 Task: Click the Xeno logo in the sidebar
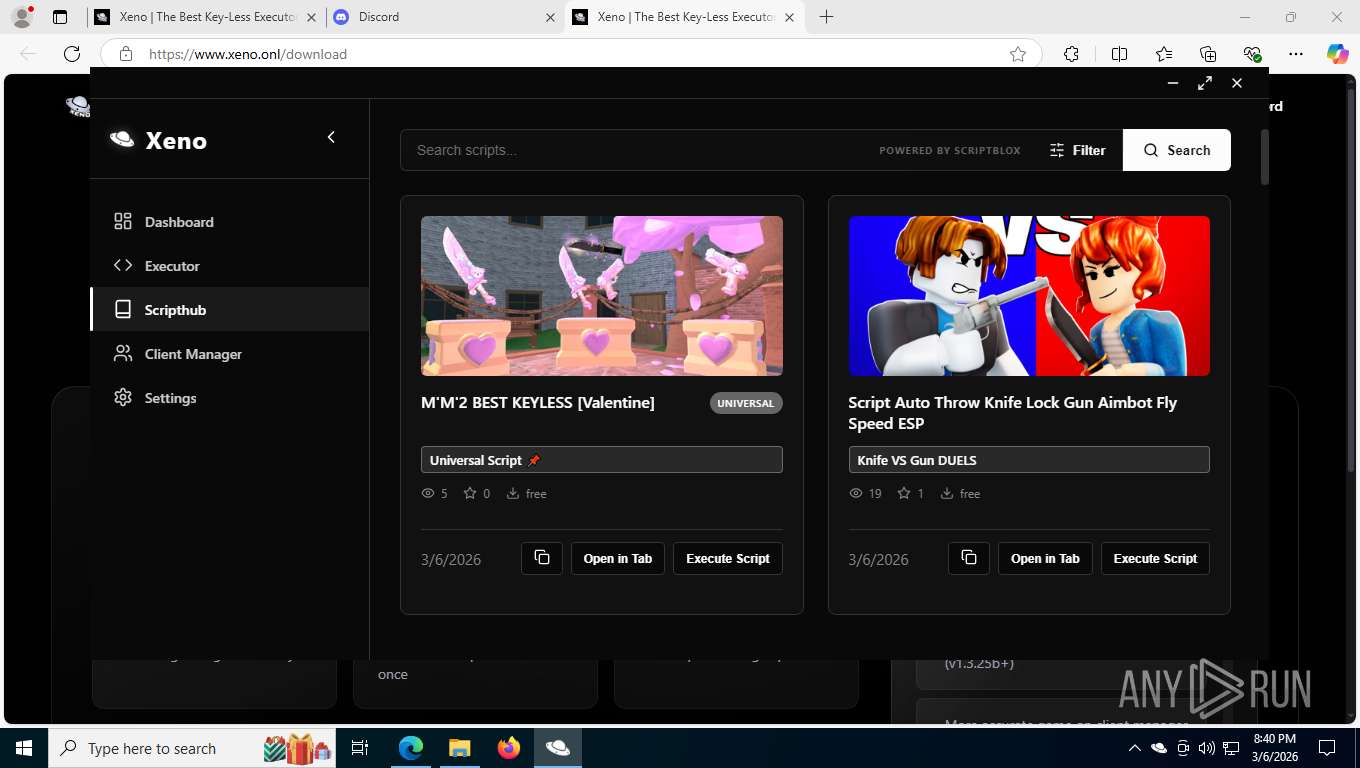click(122, 140)
